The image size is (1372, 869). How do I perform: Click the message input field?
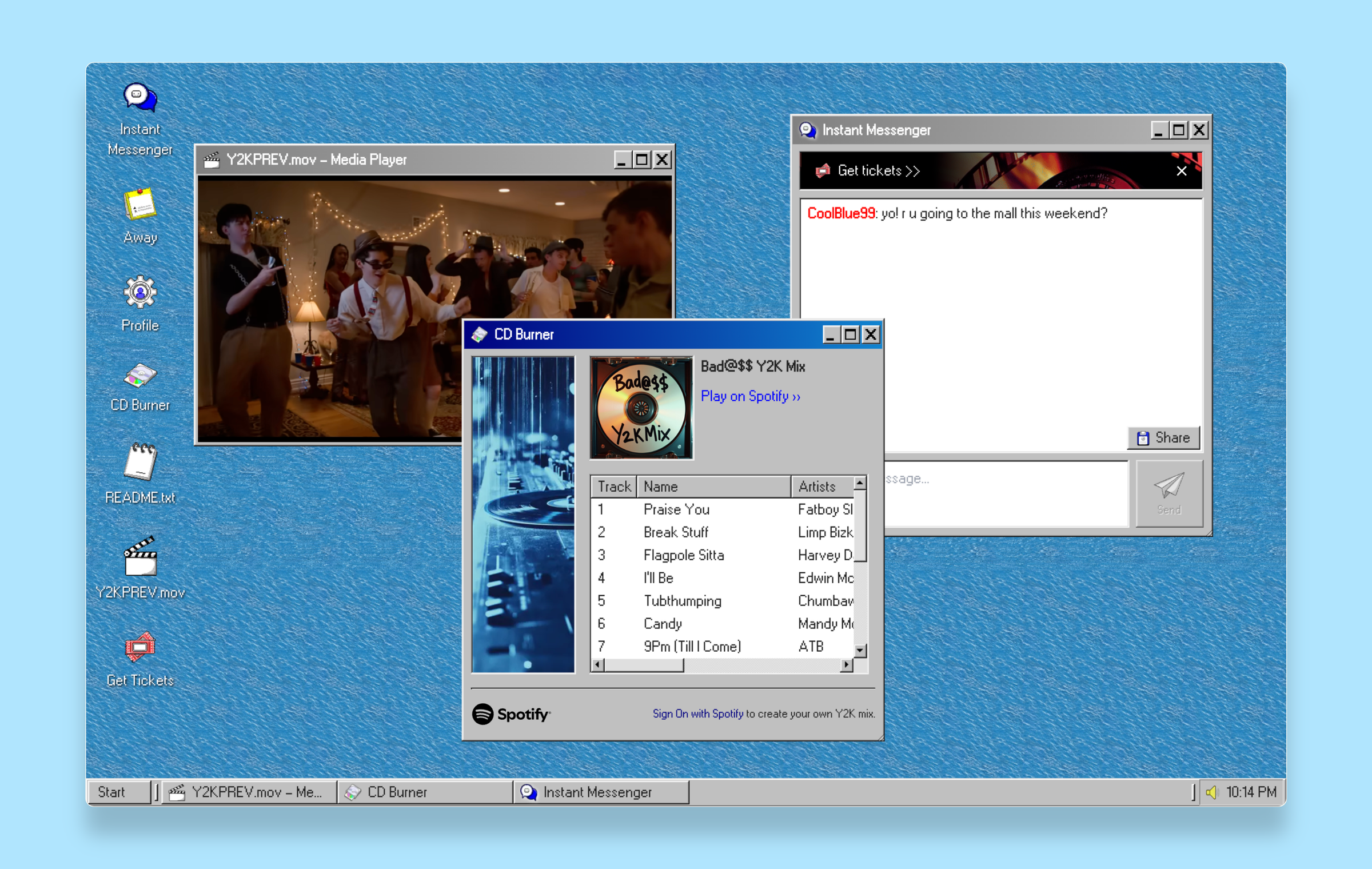(1006, 493)
